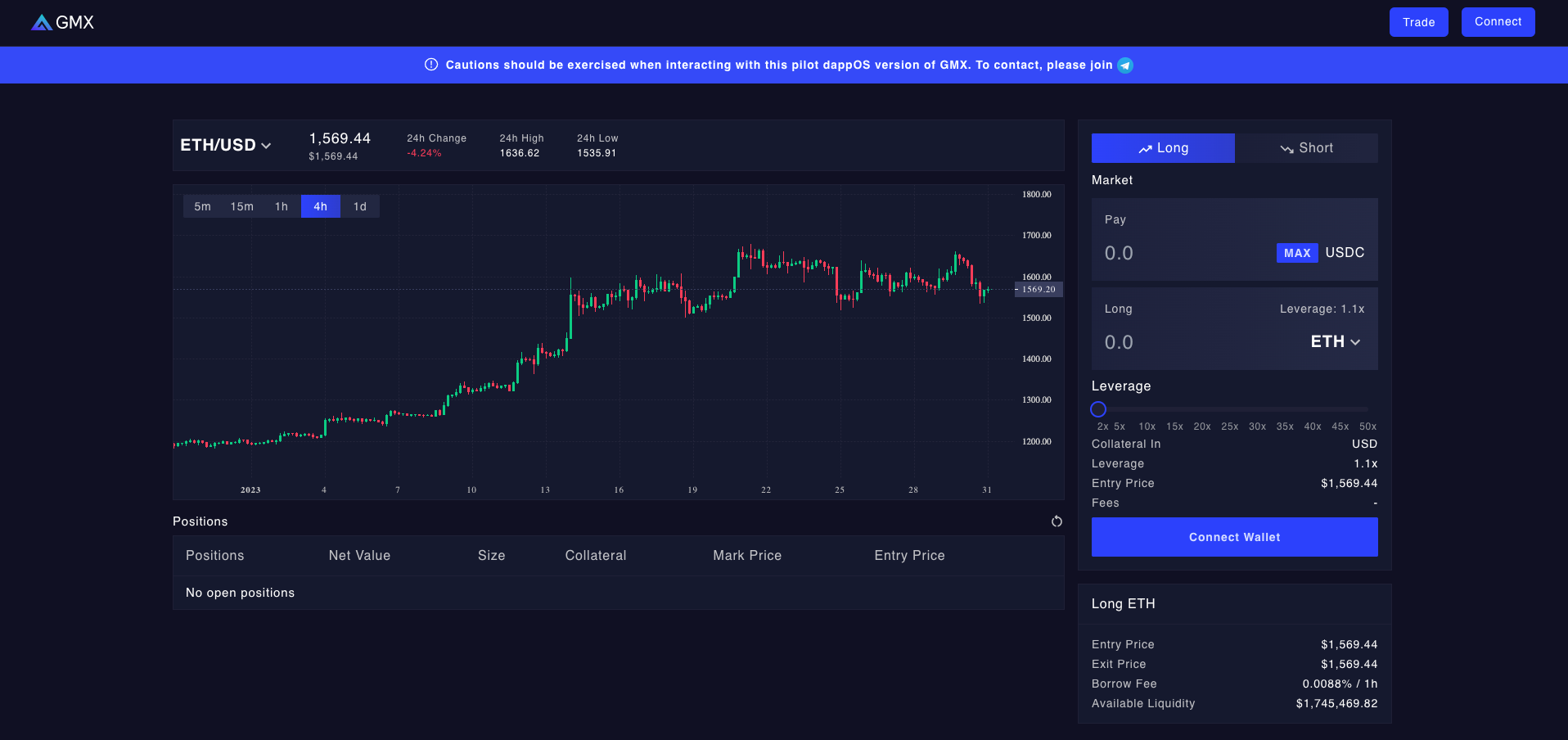This screenshot has width=1568, height=740.
Task: Open the Telegram link icon in banner
Action: 1125,65
